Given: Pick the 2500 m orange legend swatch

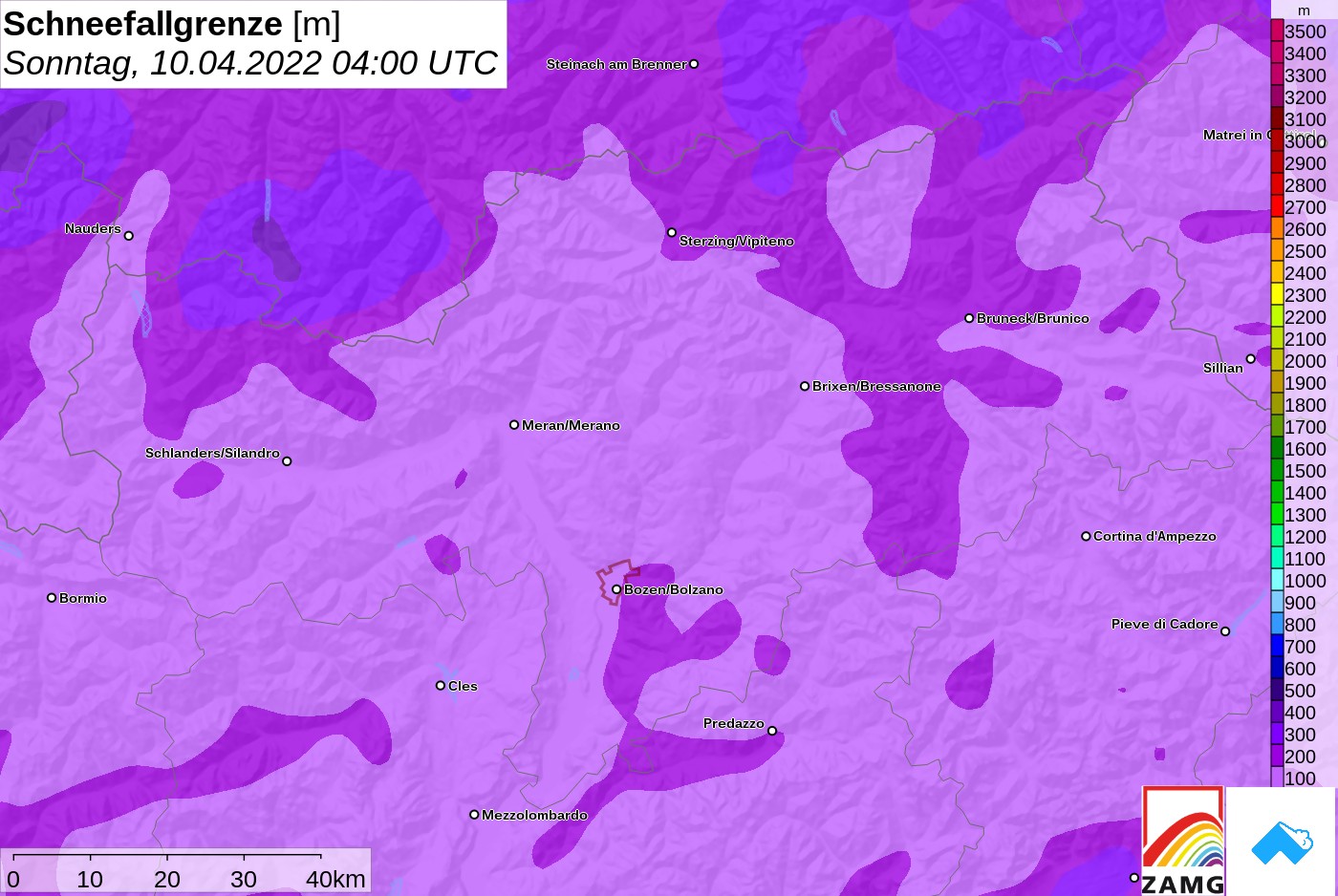Looking at the screenshot, I should point(1277,250).
